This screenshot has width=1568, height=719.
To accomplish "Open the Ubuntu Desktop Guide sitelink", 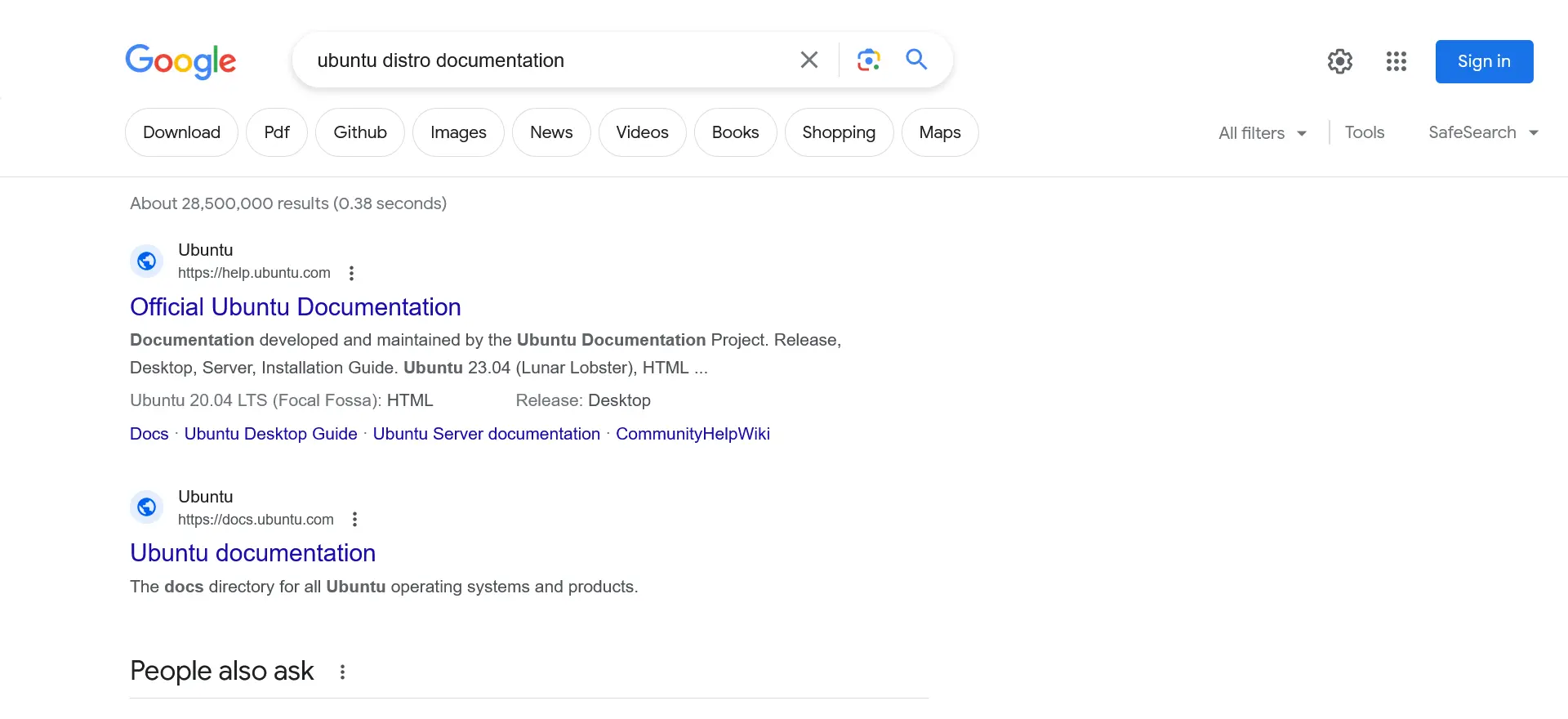I will [x=270, y=434].
